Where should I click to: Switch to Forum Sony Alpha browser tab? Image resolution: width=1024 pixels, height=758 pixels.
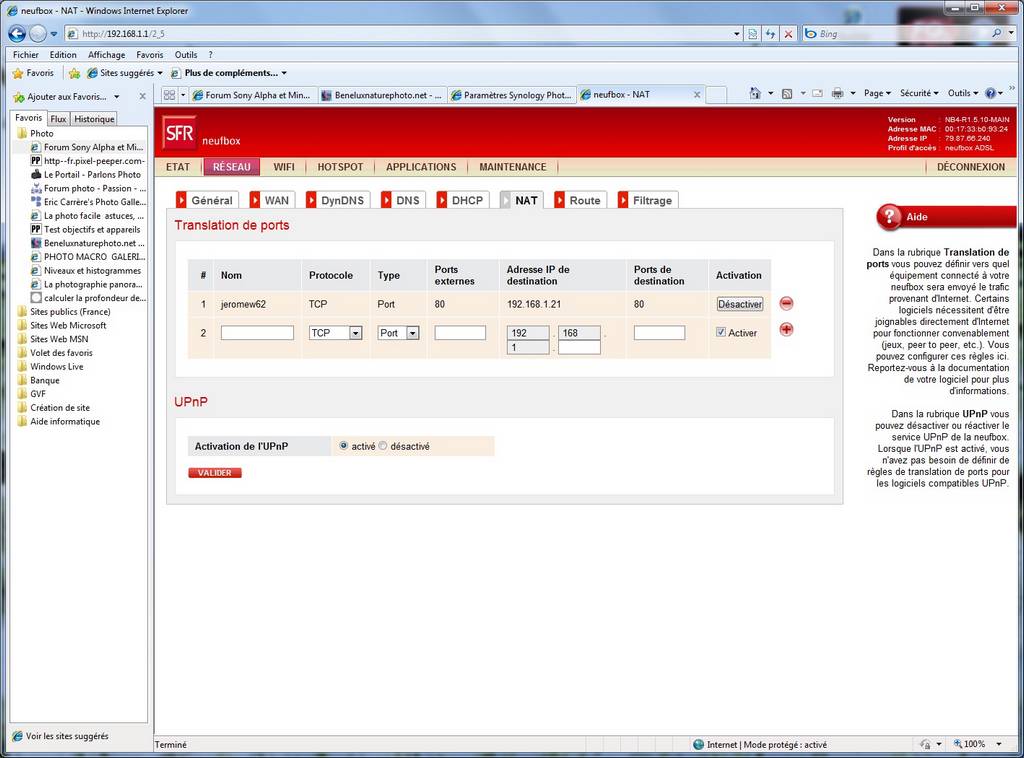coord(253,95)
